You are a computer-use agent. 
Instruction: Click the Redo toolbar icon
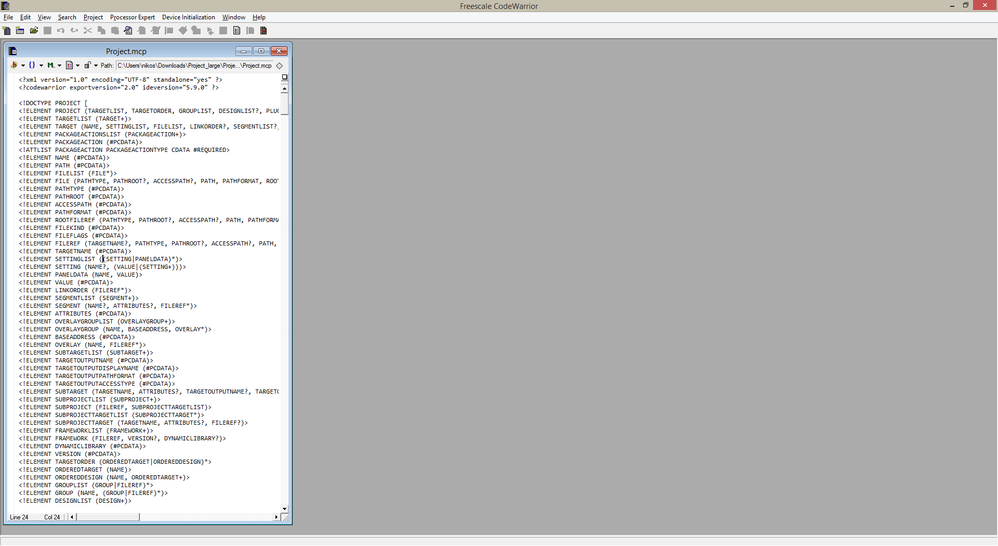point(74,31)
